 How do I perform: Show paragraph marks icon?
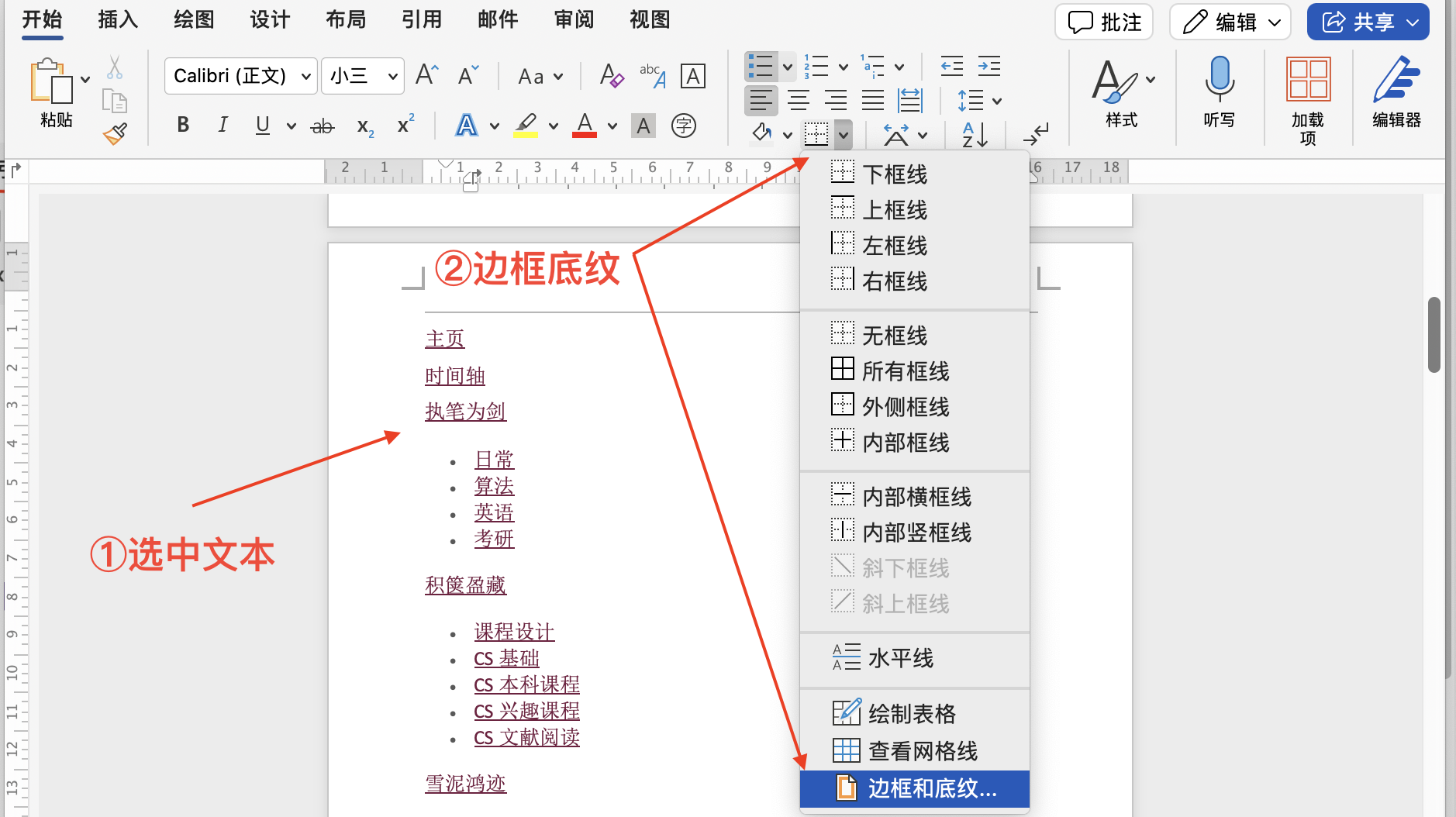coord(1035,134)
